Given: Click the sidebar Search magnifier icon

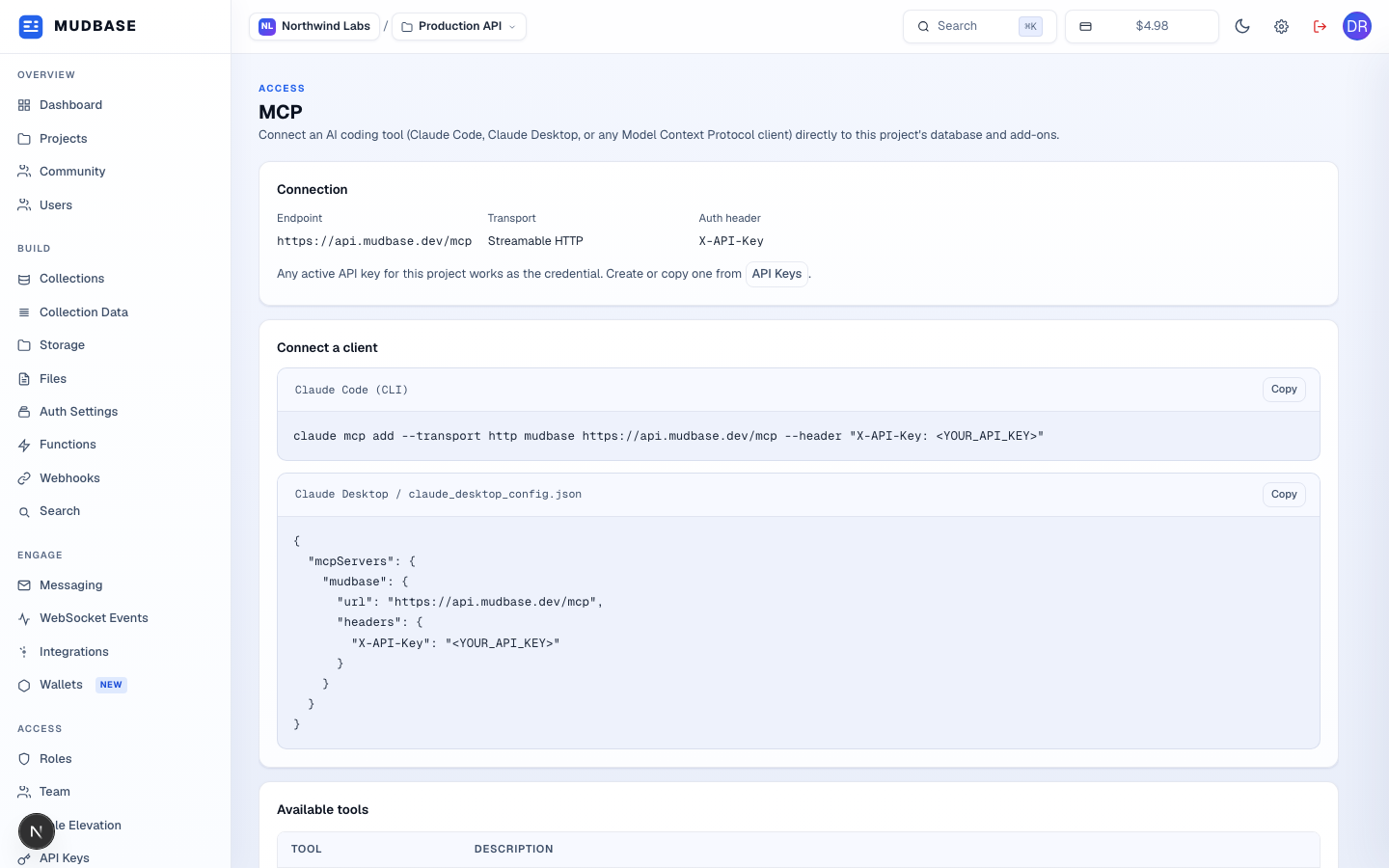Looking at the screenshot, I should [24, 511].
